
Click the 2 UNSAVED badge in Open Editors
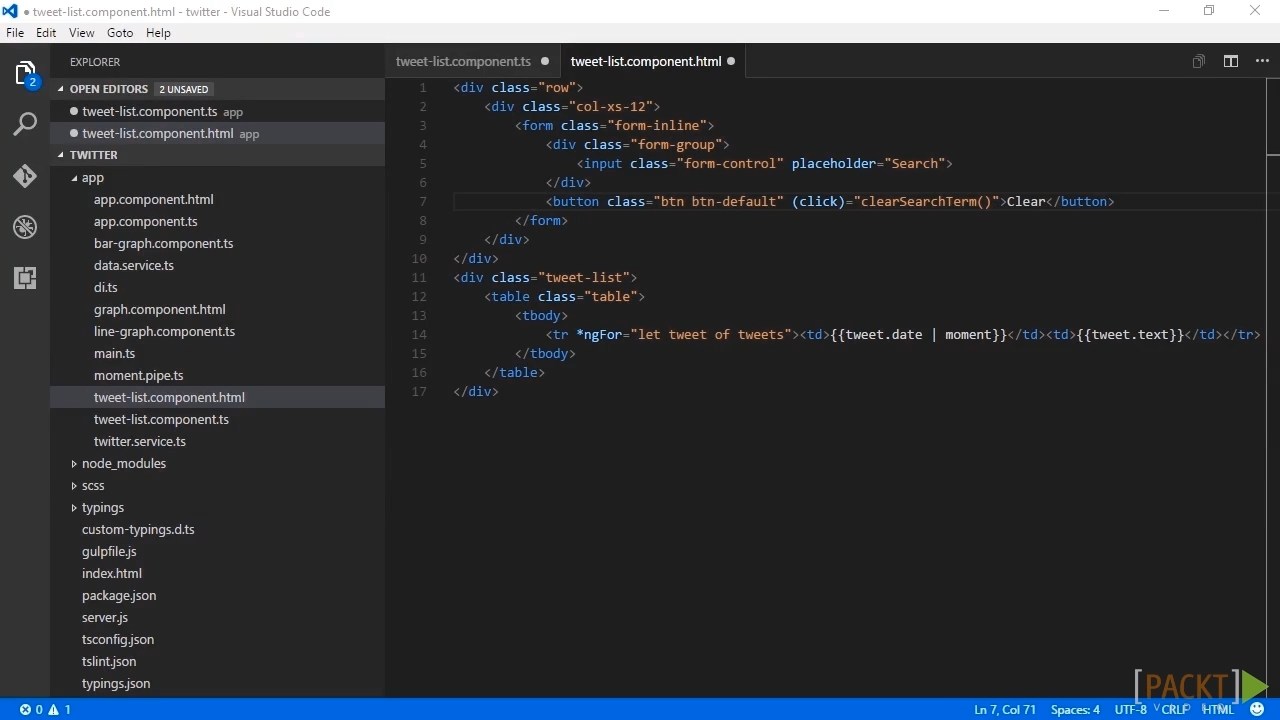184,89
